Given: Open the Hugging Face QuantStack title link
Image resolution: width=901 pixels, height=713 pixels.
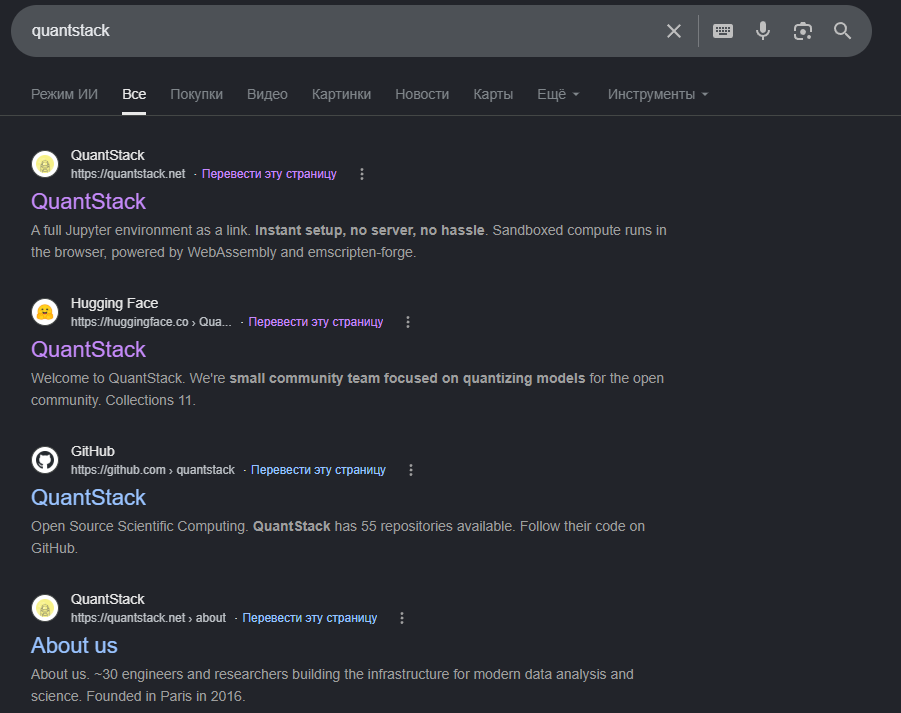Looking at the screenshot, I should [88, 349].
